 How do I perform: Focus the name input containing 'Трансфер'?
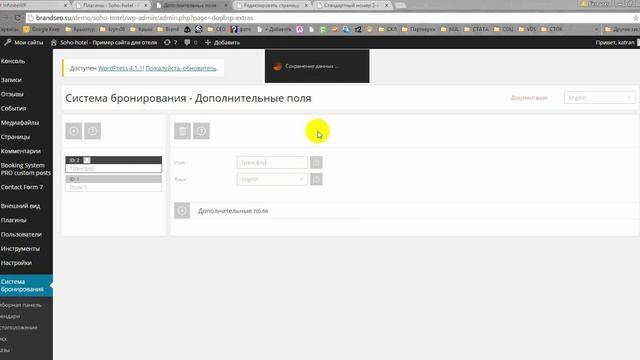272,162
